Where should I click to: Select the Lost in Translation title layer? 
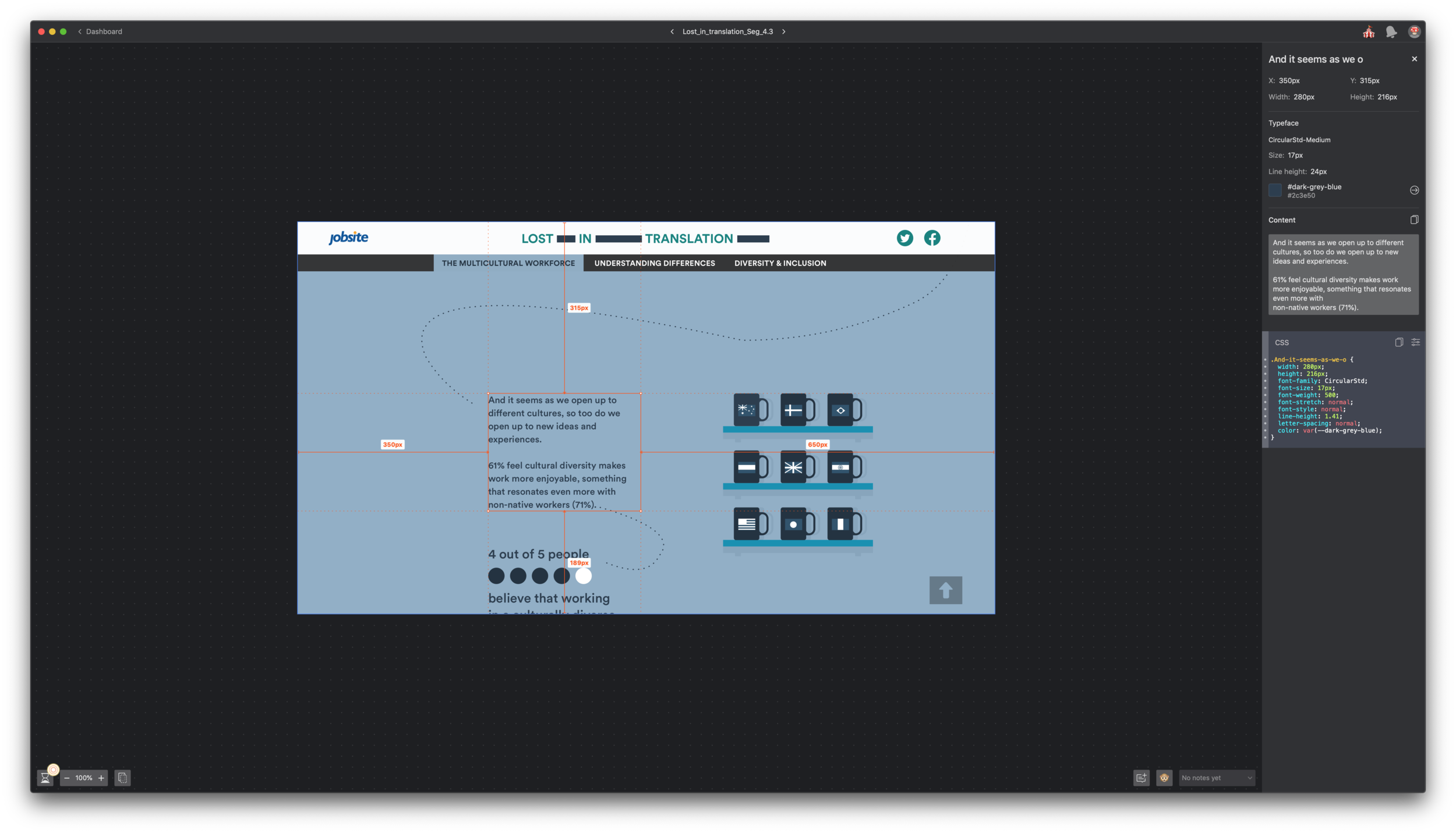pyautogui.click(x=645, y=239)
